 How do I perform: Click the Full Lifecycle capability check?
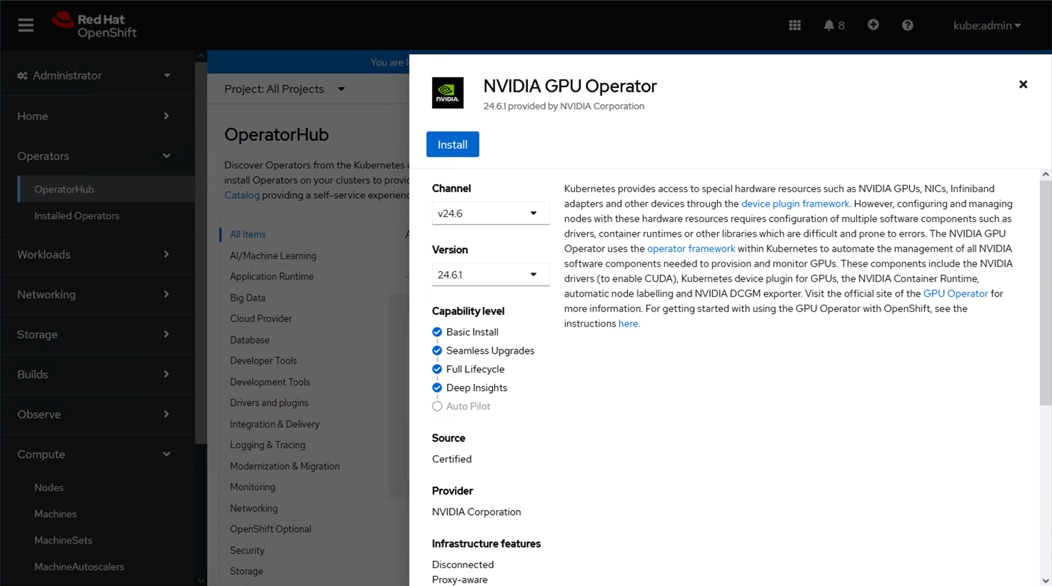click(x=437, y=369)
